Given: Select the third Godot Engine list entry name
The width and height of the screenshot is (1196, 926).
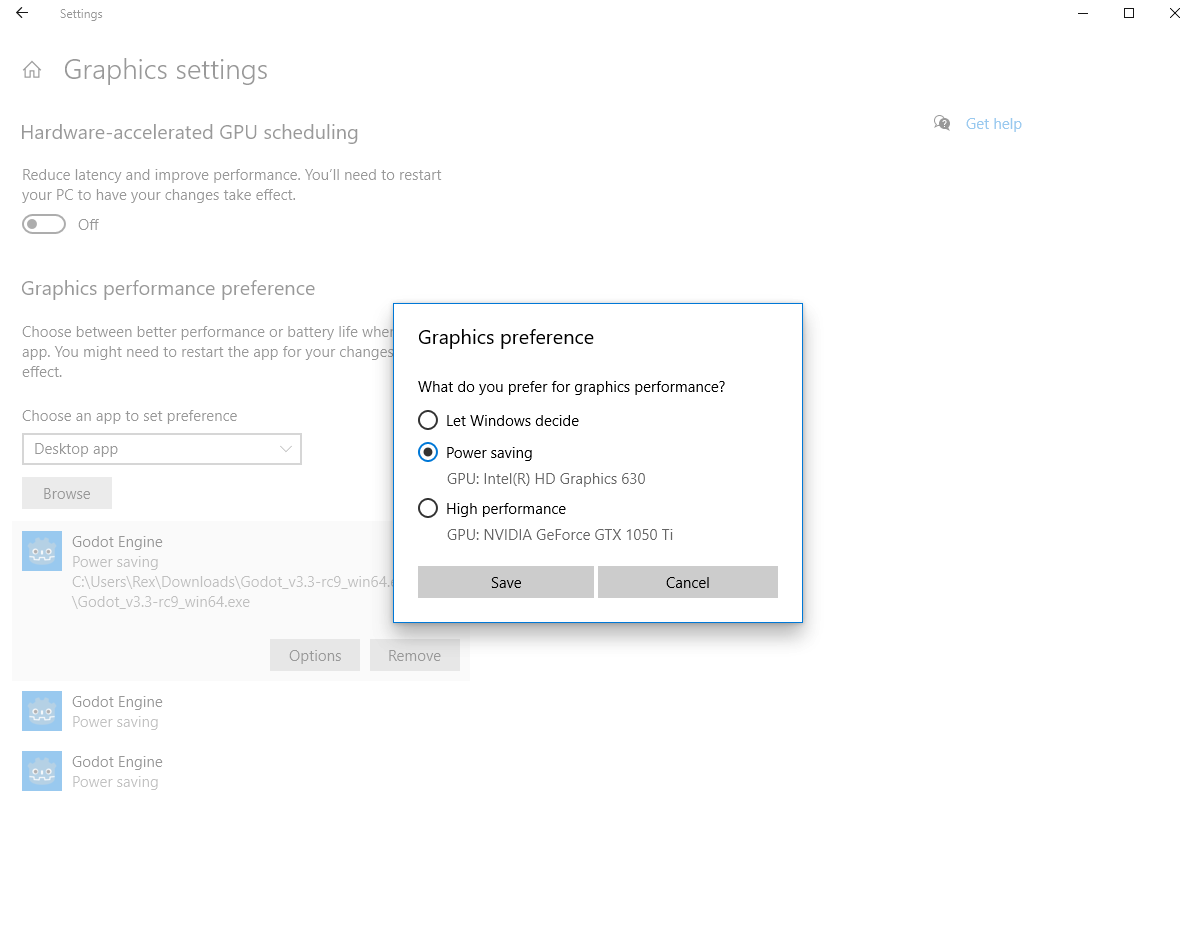Looking at the screenshot, I should point(117,762).
